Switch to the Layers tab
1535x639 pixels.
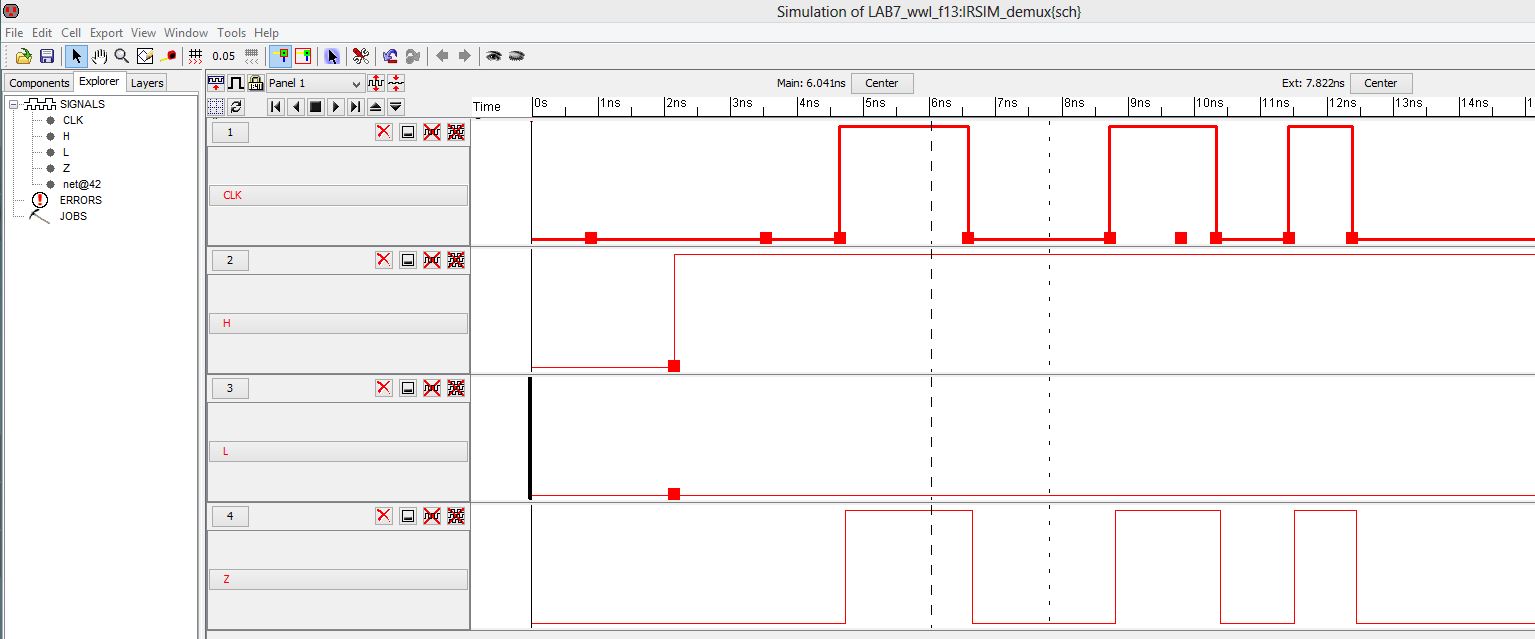point(147,83)
